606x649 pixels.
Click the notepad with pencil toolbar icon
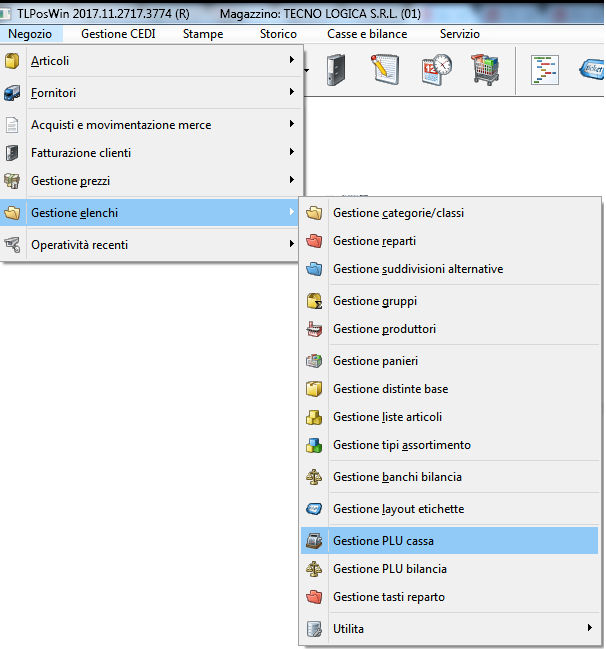[x=386, y=71]
